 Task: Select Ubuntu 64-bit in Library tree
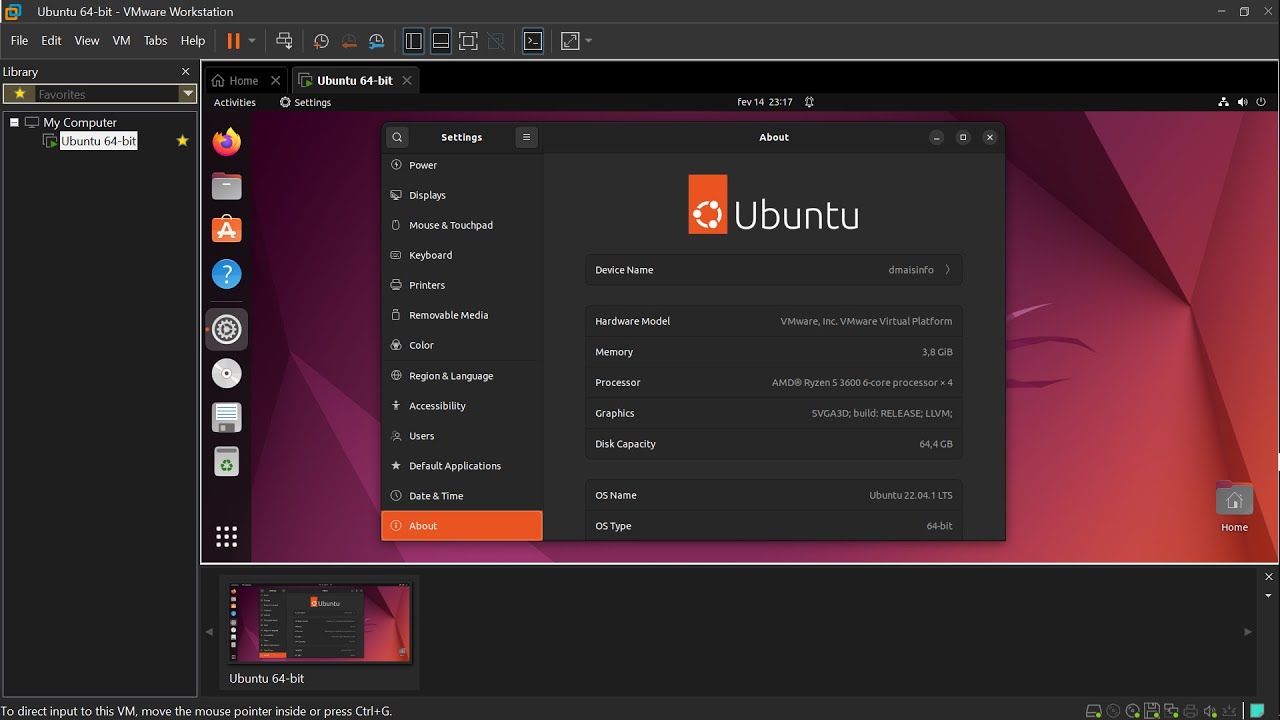tap(98, 141)
